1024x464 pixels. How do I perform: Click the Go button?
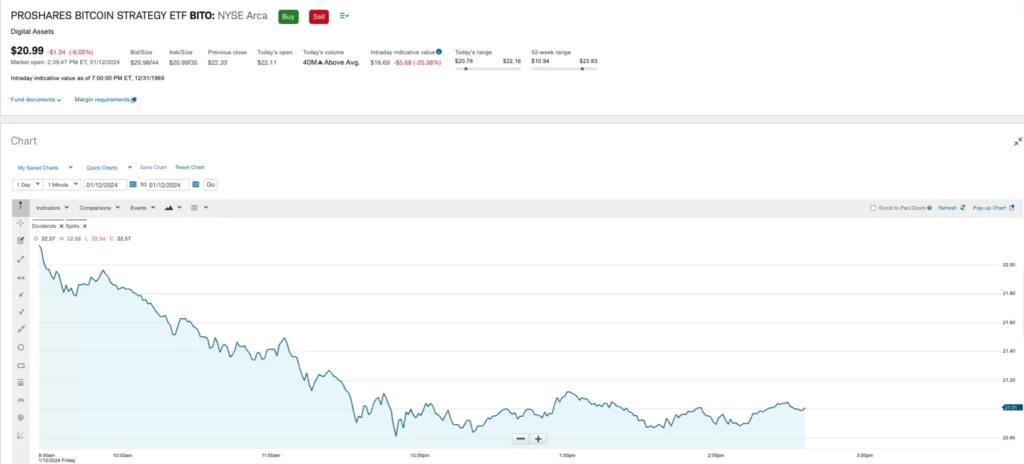(x=210, y=185)
